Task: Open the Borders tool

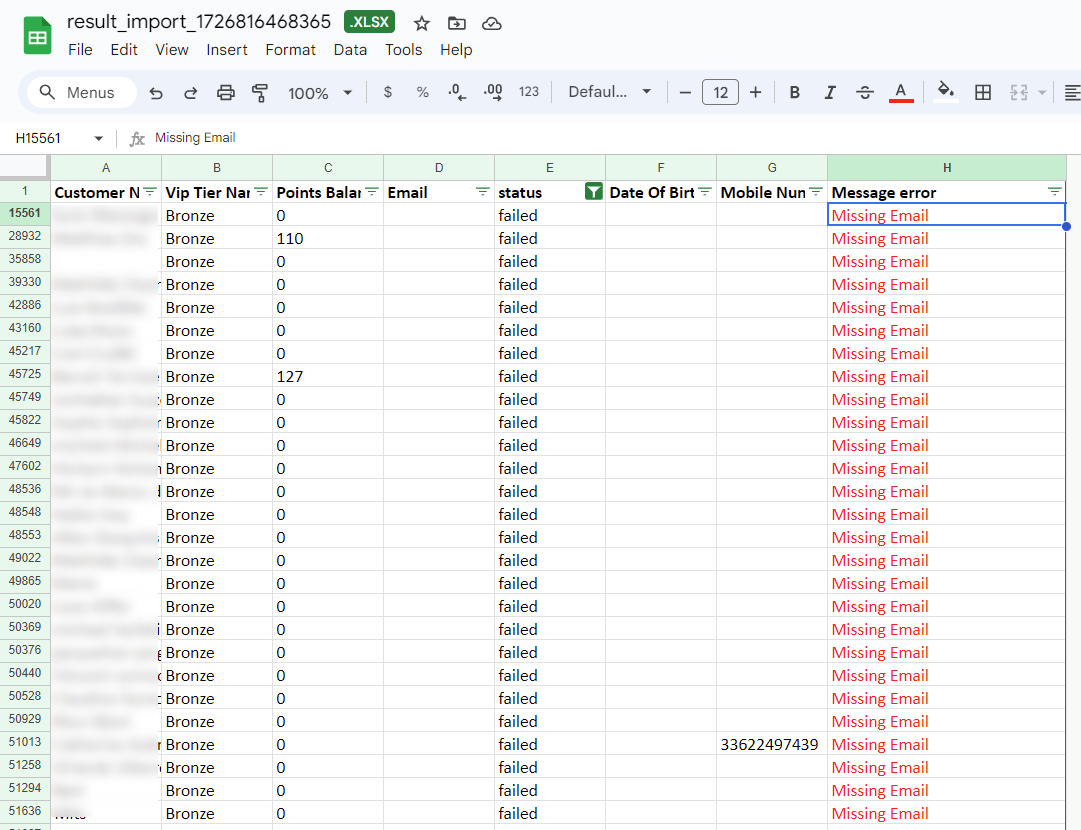Action: 983,93
